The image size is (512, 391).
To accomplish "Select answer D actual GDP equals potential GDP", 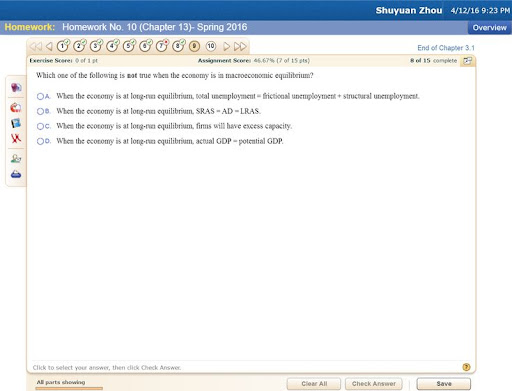I will click(40, 141).
